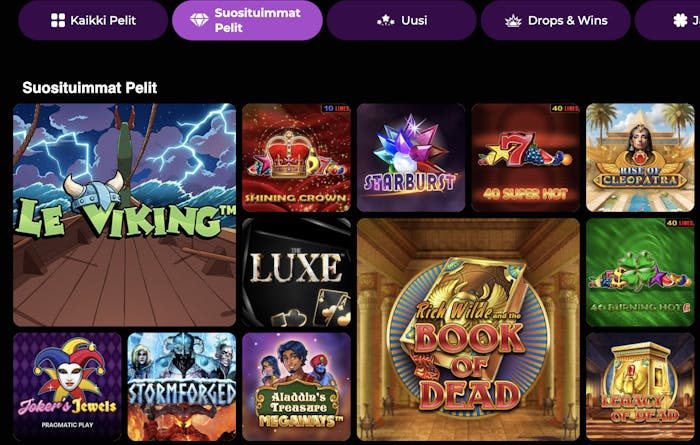The height and width of the screenshot is (445, 700).
Task: Open the Shining Crown slot thumbnail
Action: (x=296, y=158)
